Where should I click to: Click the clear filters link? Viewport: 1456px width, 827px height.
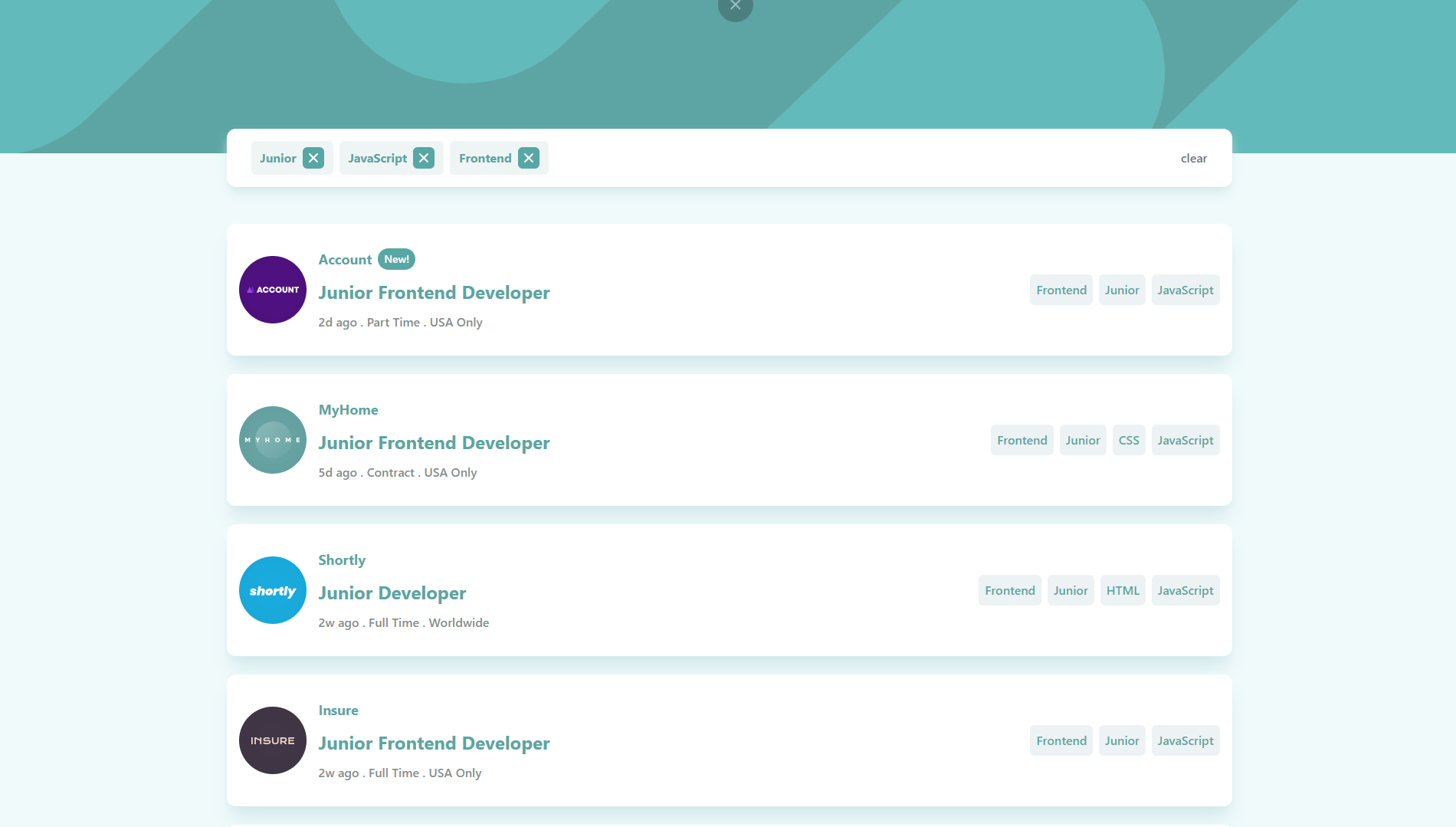click(x=1193, y=158)
